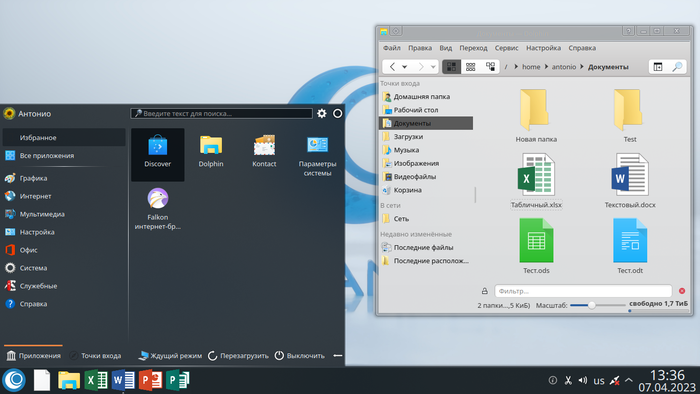
Task: Click the us keyboard layout indicator
Action: coord(599,381)
